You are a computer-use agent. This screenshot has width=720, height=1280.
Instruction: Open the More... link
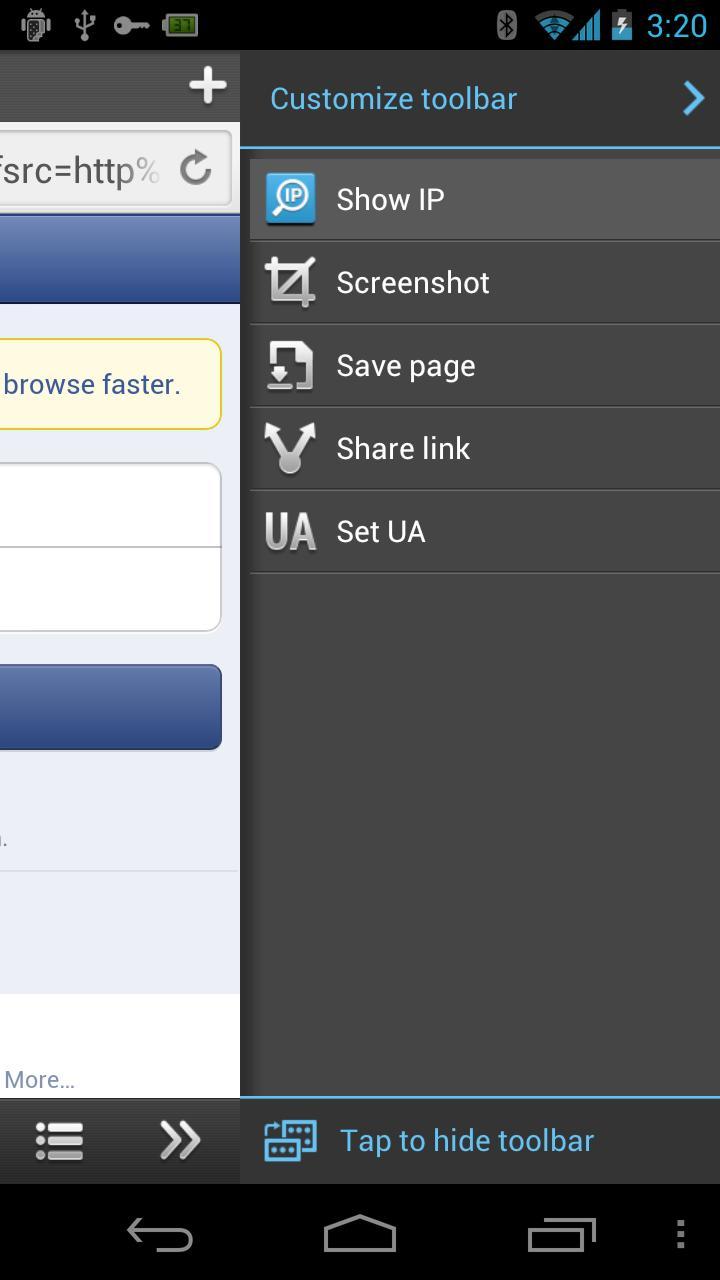tap(39, 1080)
